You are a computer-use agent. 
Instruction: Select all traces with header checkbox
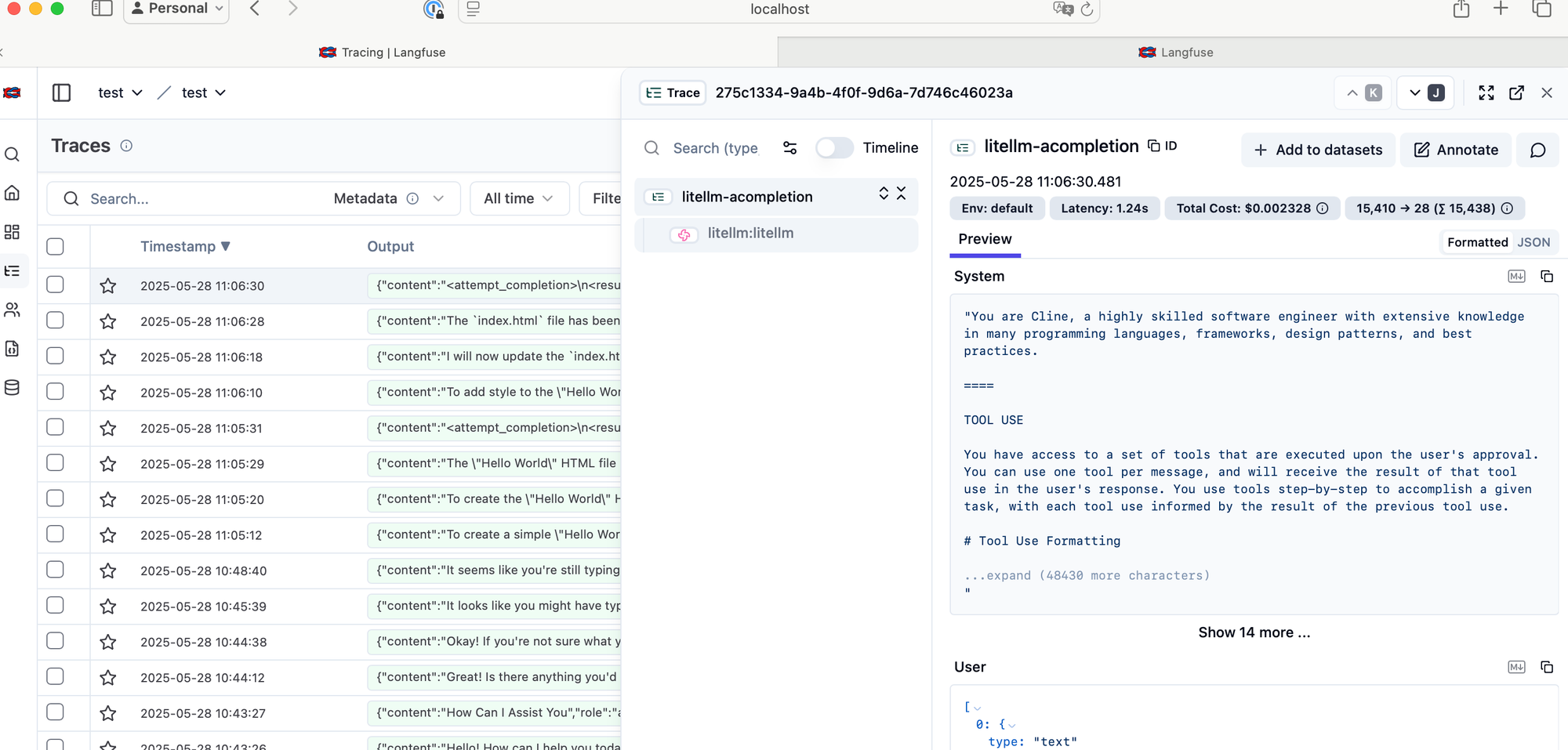(55, 246)
